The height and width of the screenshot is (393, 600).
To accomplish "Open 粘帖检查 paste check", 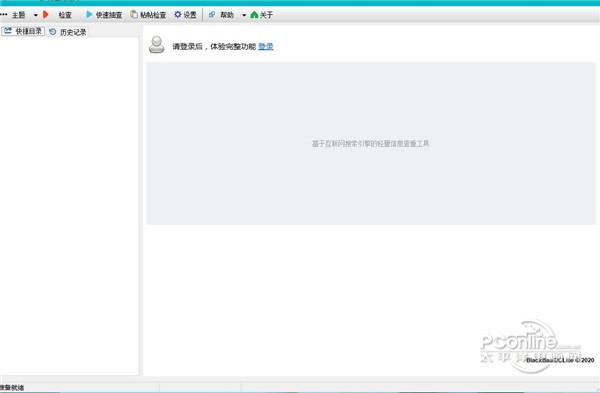I will coord(153,15).
